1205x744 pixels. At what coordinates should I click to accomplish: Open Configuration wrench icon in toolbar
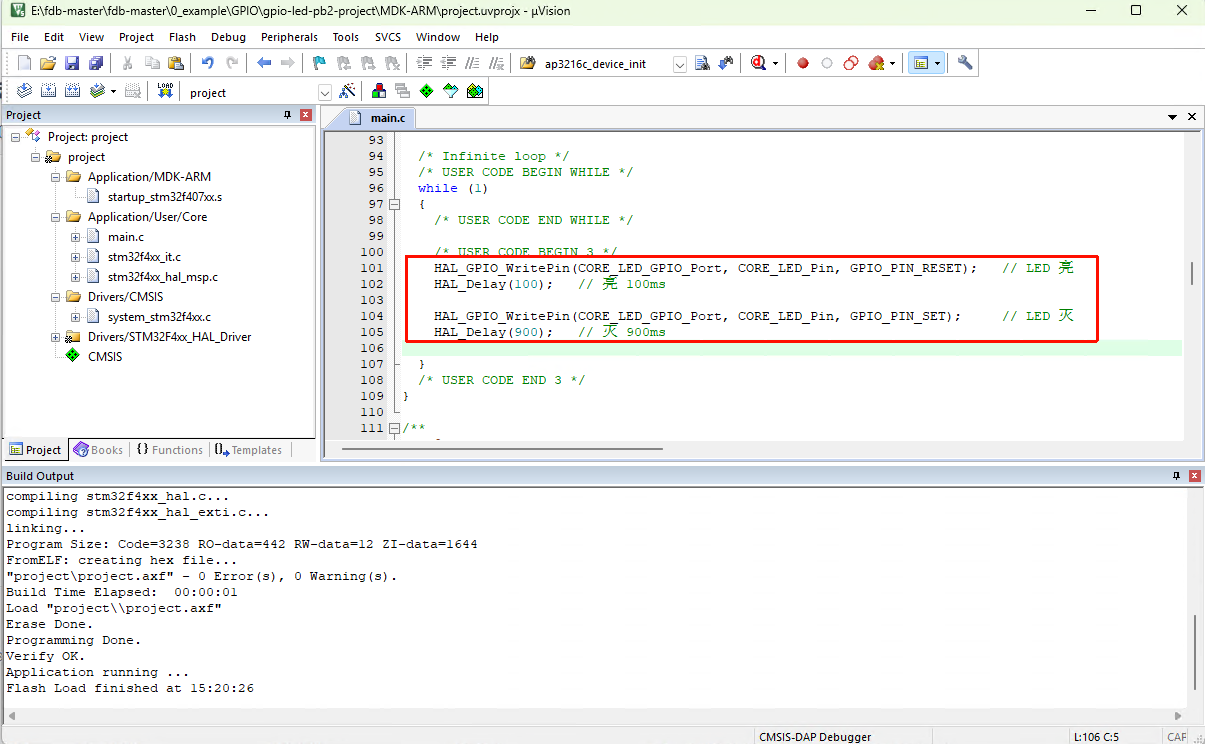tap(964, 63)
